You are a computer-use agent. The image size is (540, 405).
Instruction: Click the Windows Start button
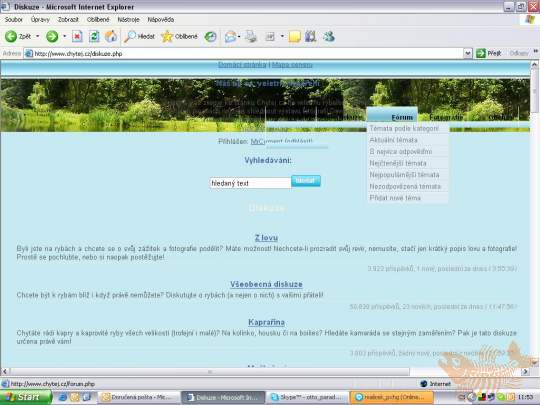[x=26, y=397]
